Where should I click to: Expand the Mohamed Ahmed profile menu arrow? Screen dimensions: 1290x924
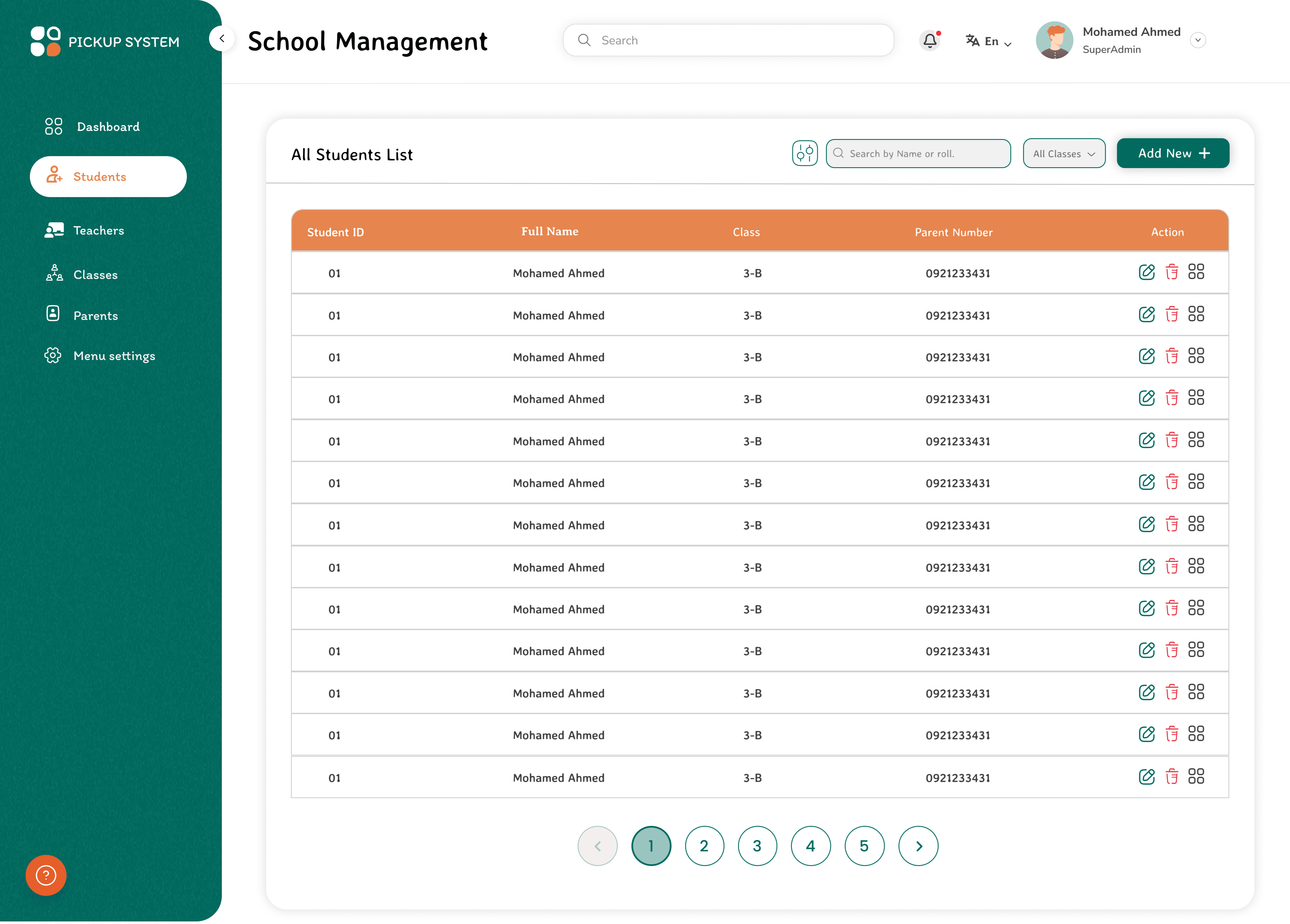[x=1198, y=40]
